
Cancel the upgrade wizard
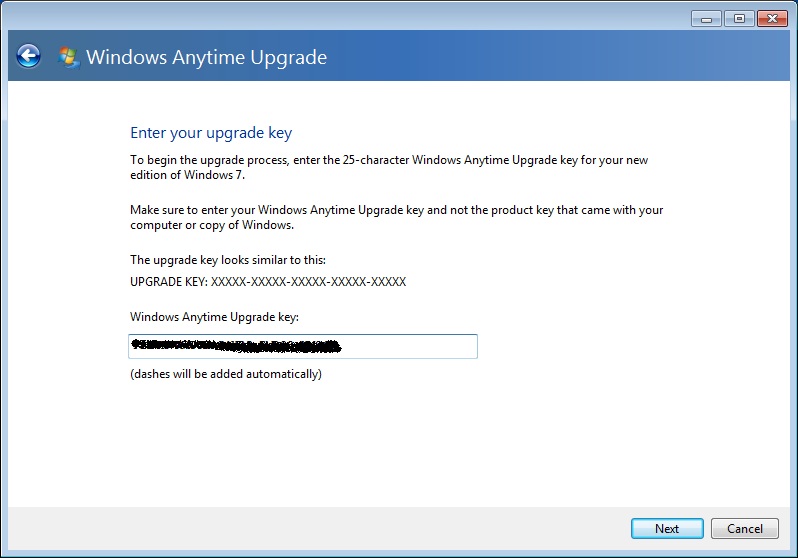tap(745, 528)
